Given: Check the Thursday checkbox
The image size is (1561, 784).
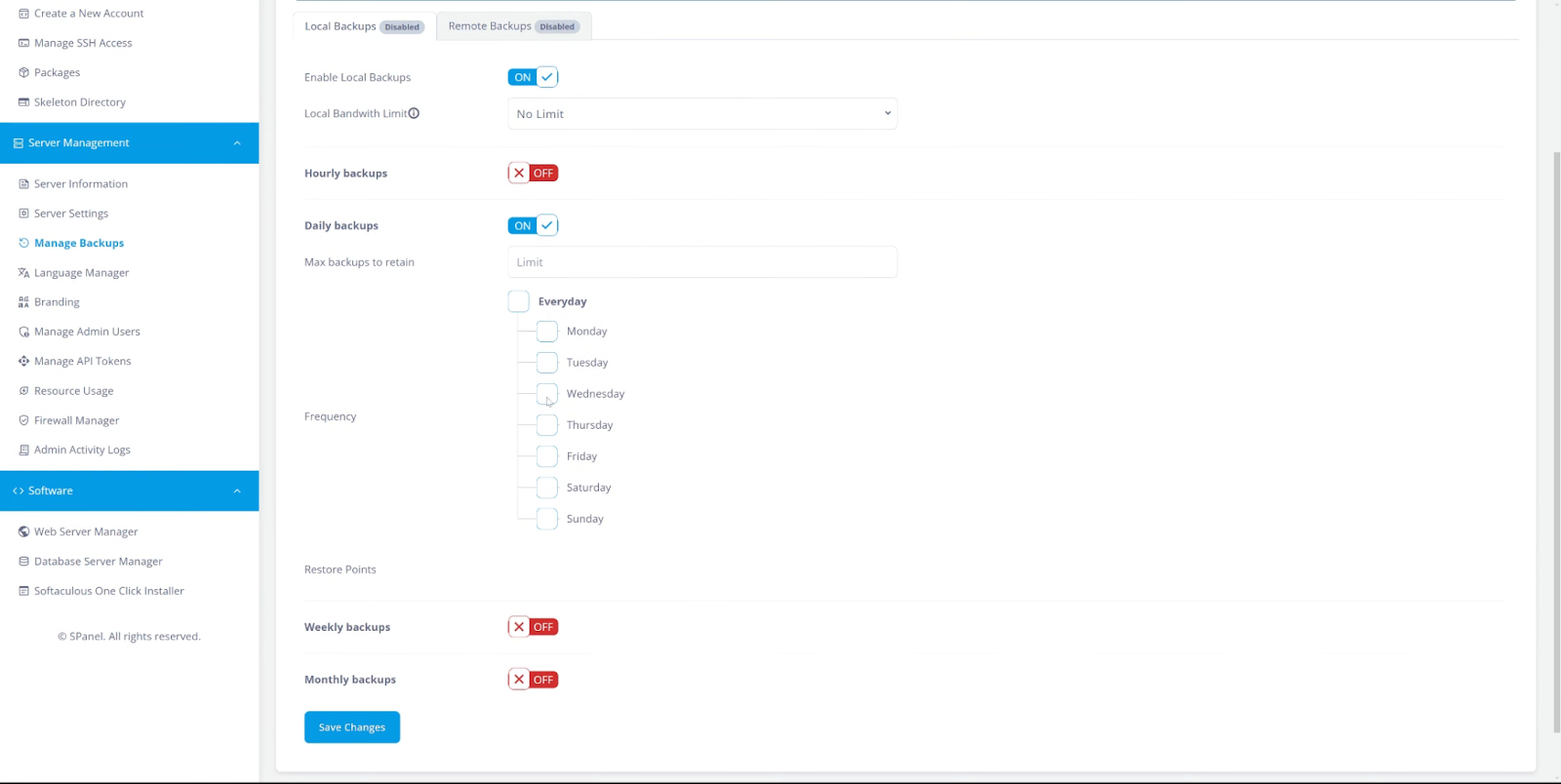Looking at the screenshot, I should click(x=547, y=425).
